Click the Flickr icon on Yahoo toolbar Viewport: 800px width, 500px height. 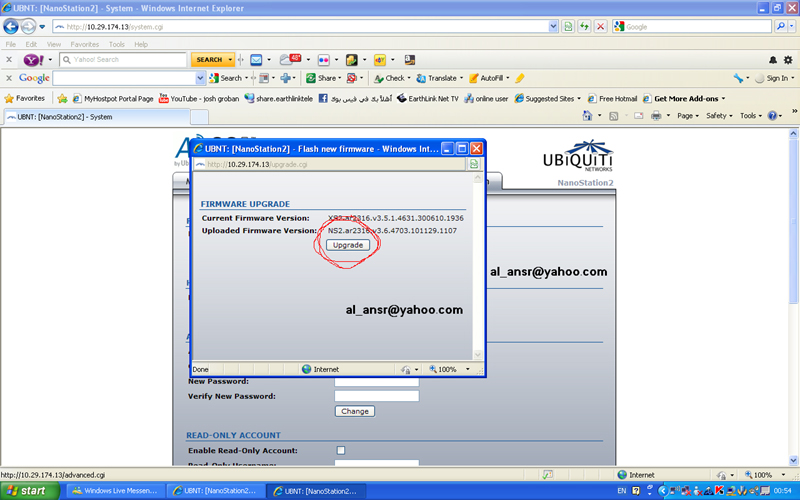[x=323, y=60]
